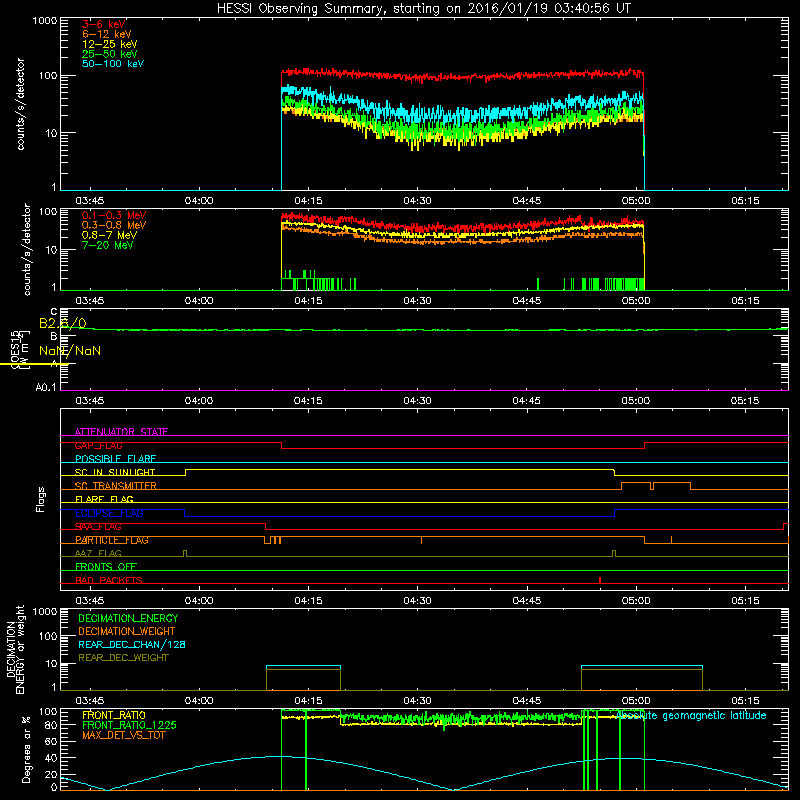Click the REAR_DEC_WEIGHT legend entry
The image size is (800, 800).
pos(123,658)
